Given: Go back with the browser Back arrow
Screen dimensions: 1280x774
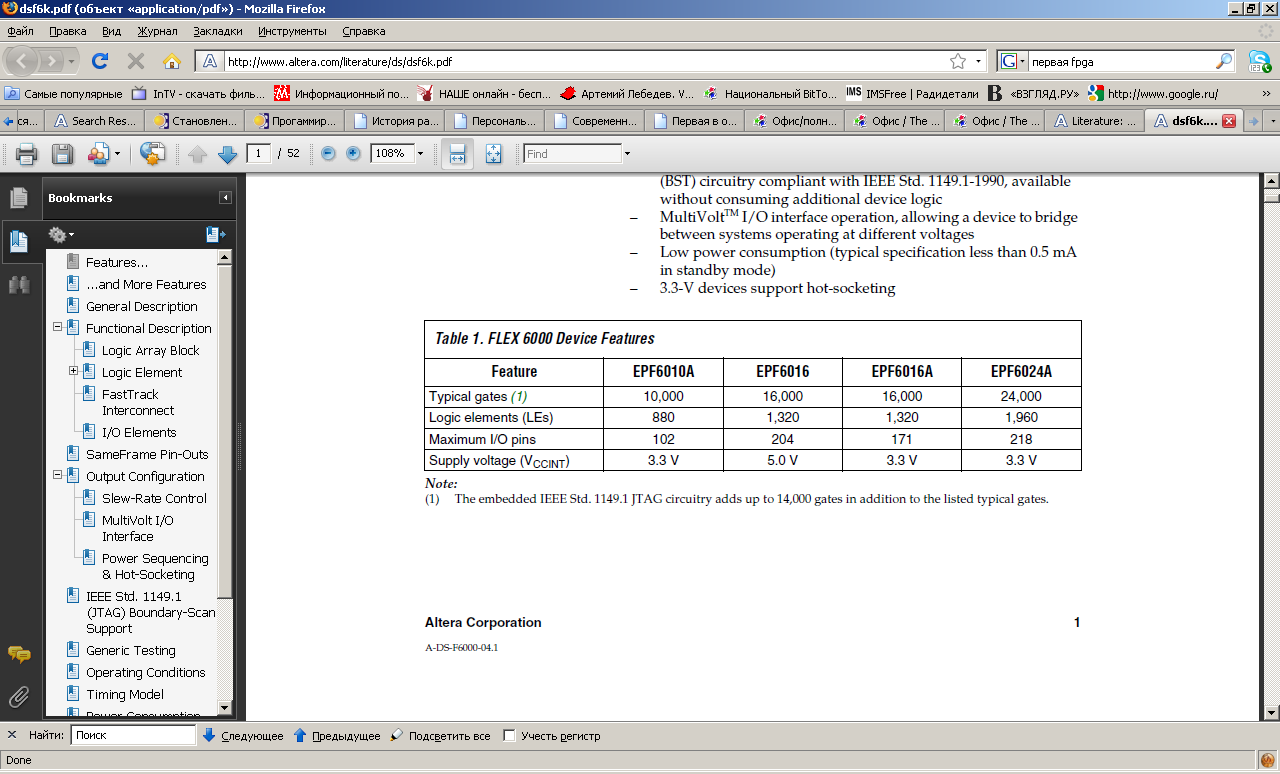Looking at the screenshot, I should point(23,61).
